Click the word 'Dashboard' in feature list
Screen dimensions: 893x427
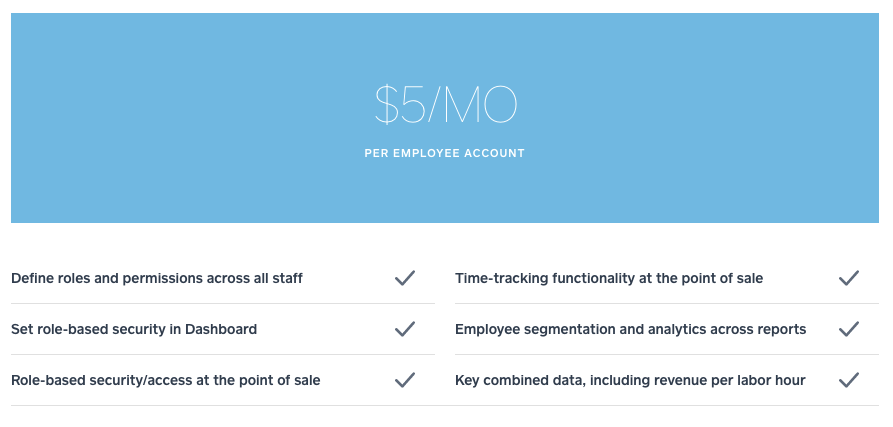coord(221,329)
